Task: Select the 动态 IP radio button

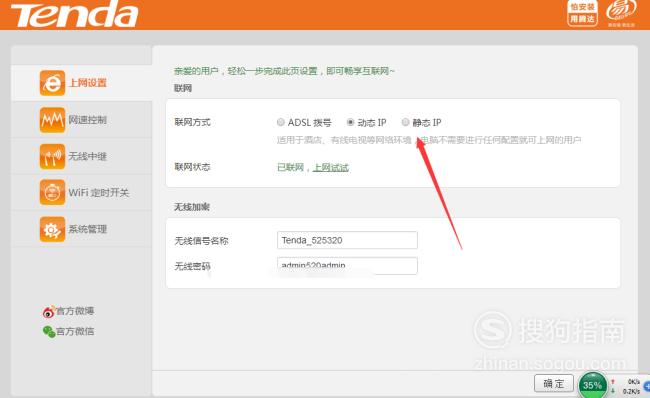Action: tap(350, 122)
